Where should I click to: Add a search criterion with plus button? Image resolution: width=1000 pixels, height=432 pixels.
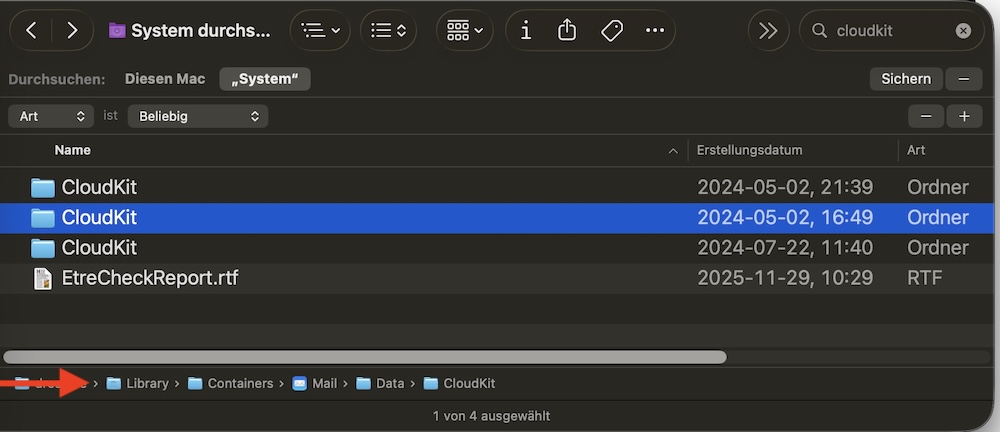coord(964,116)
